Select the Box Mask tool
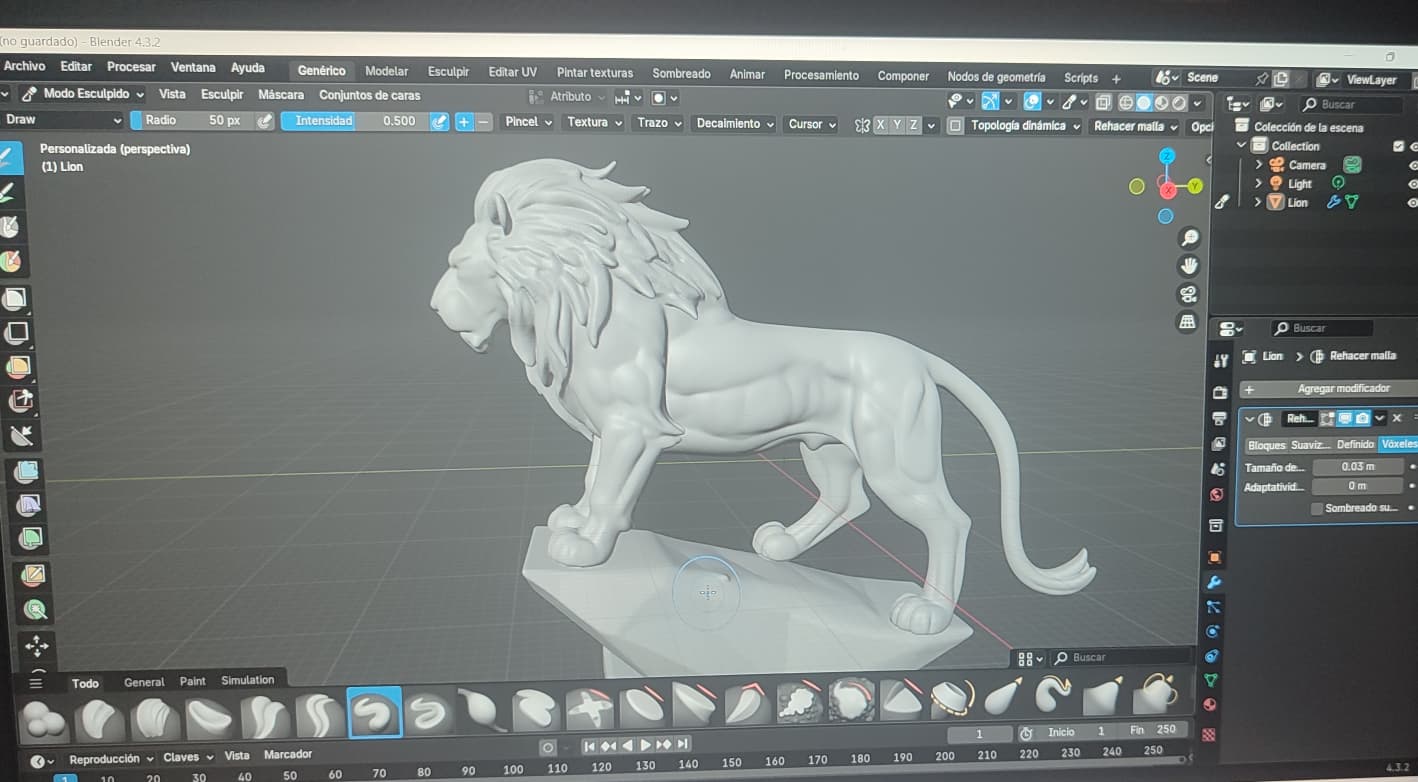 [15, 298]
